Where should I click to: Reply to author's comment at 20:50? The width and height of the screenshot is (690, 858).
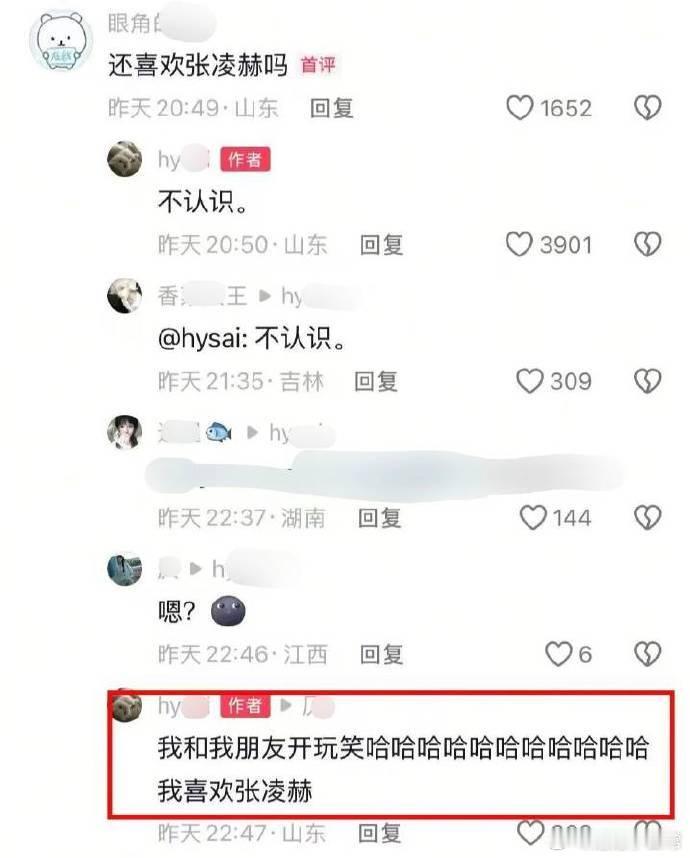click(381, 245)
